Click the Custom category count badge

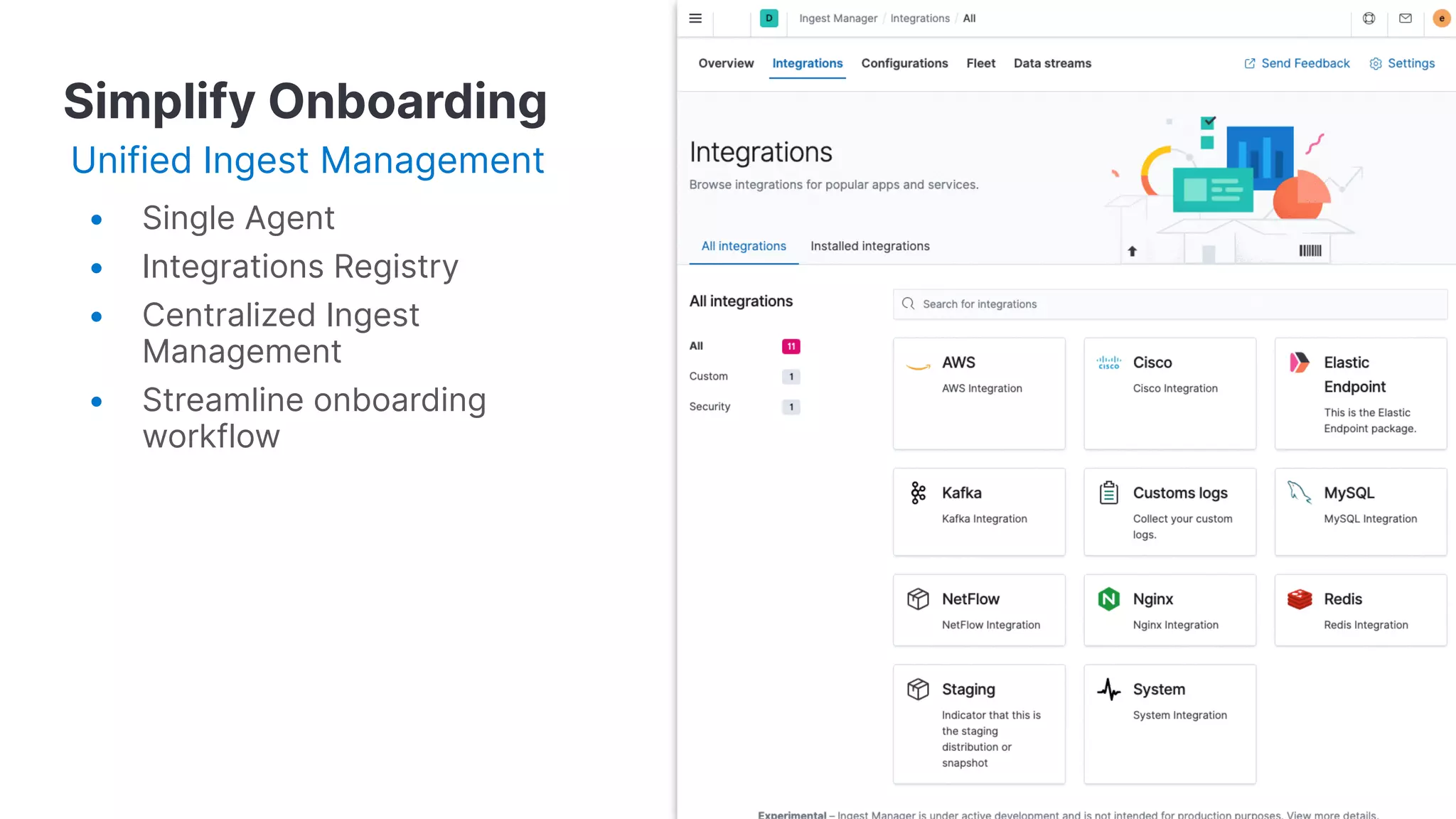[791, 377]
